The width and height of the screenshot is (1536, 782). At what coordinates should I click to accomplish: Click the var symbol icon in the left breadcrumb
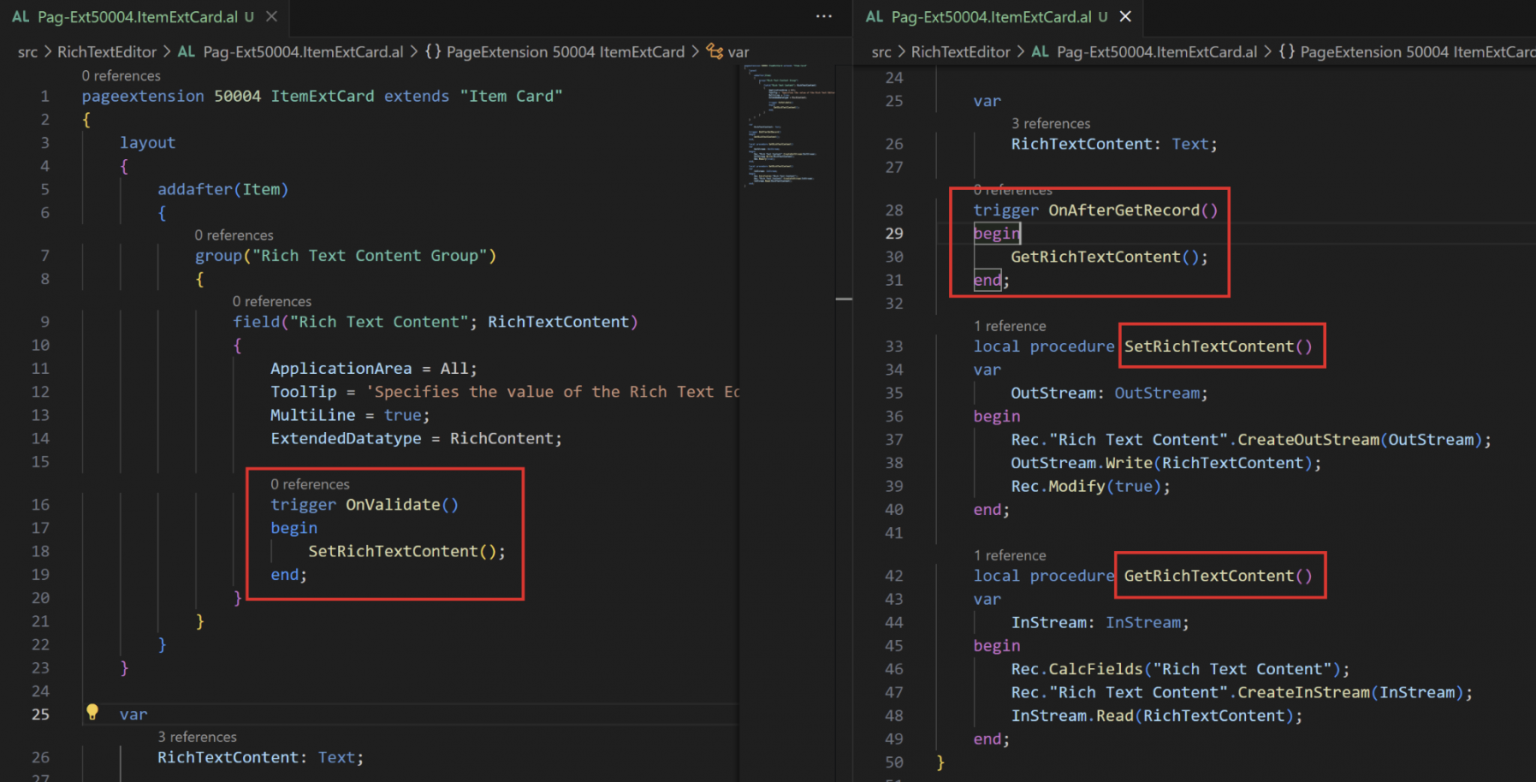(x=714, y=52)
